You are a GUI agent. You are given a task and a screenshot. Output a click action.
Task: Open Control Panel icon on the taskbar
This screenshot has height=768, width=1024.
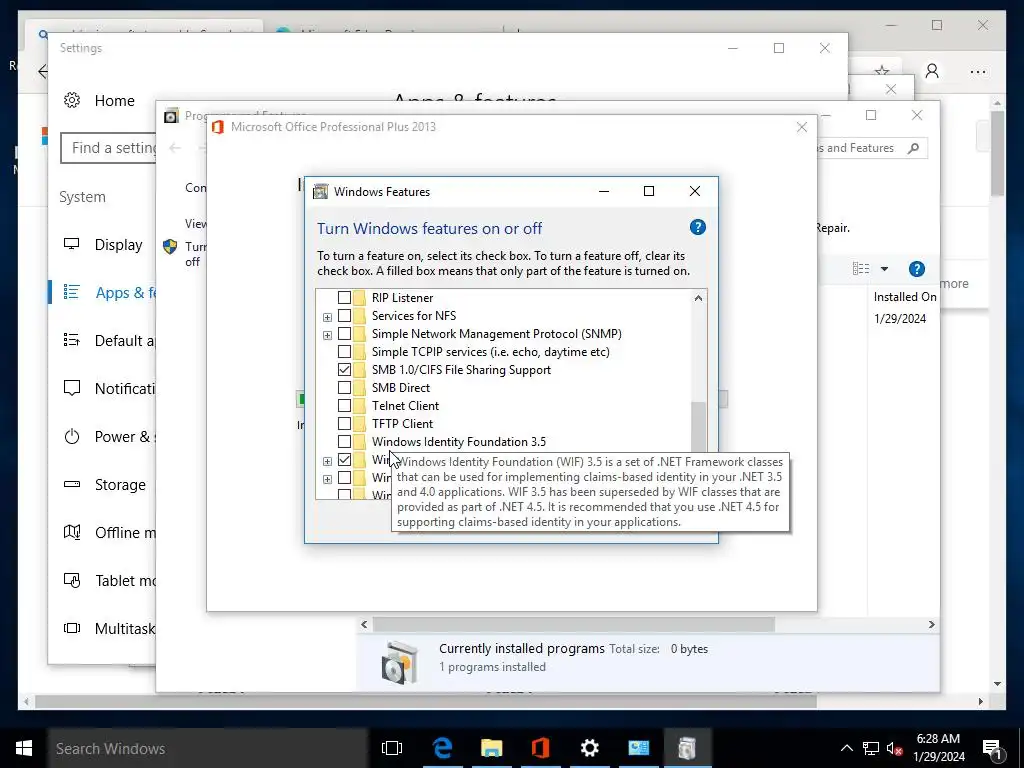coord(638,748)
